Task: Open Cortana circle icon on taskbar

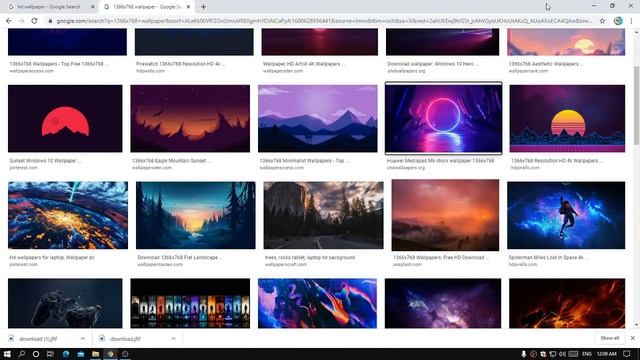Action: [x=36, y=354]
